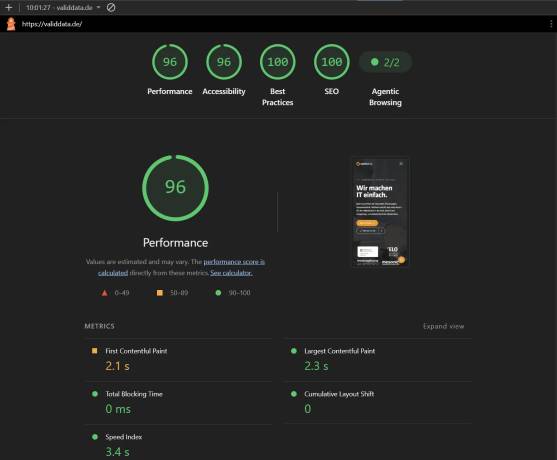Click green dot beside Speed Index
The image size is (557, 460).
click(95, 437)
